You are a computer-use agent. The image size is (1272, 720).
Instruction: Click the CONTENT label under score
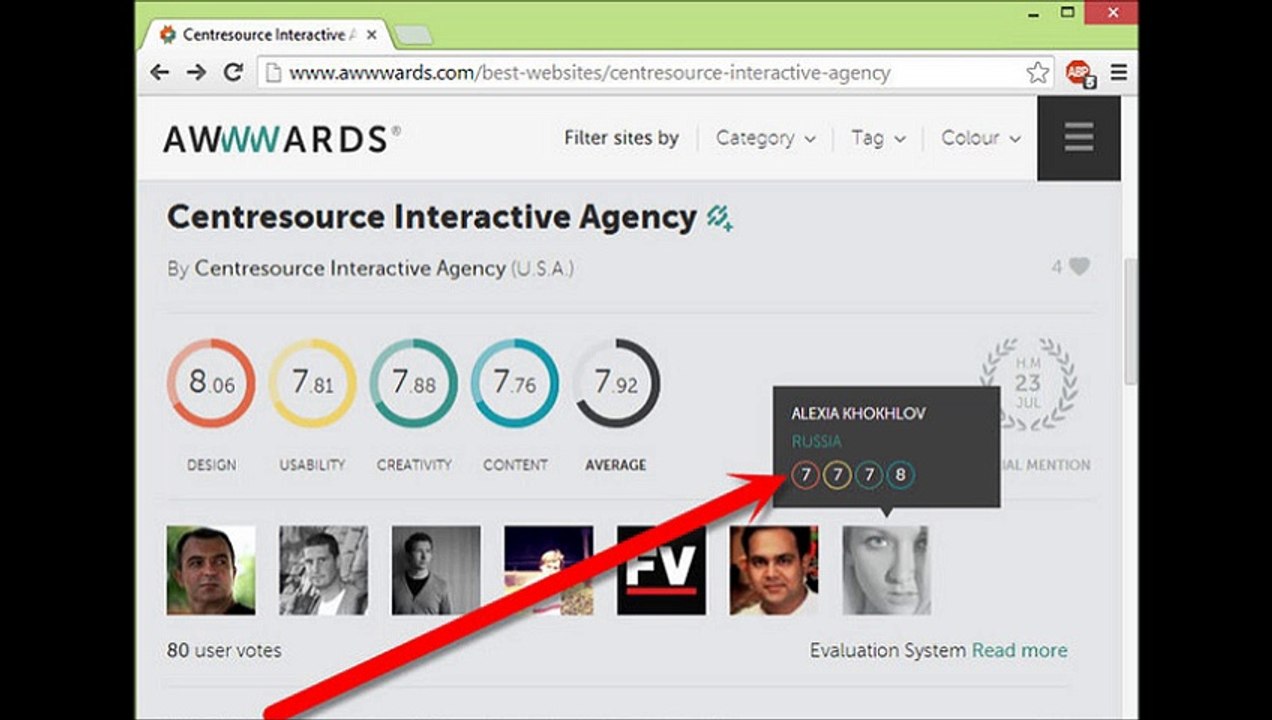(x=515, y=465)
